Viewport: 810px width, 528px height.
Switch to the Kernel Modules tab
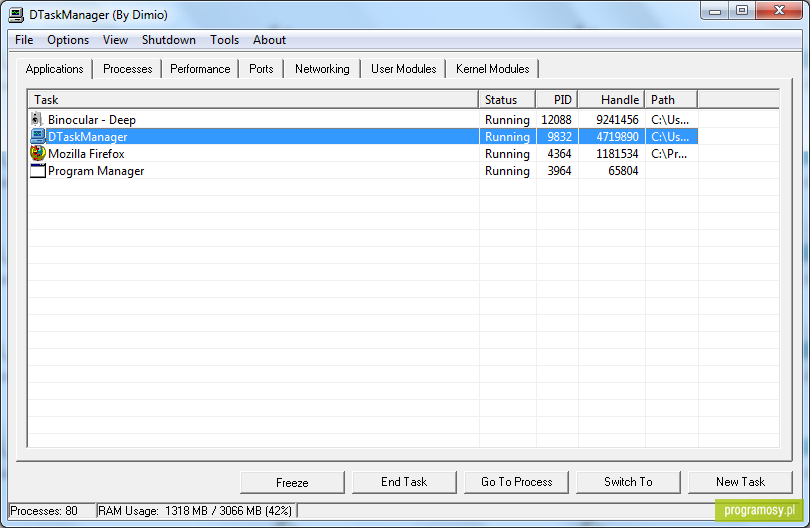pyautogui.click(x=492, y=69)
